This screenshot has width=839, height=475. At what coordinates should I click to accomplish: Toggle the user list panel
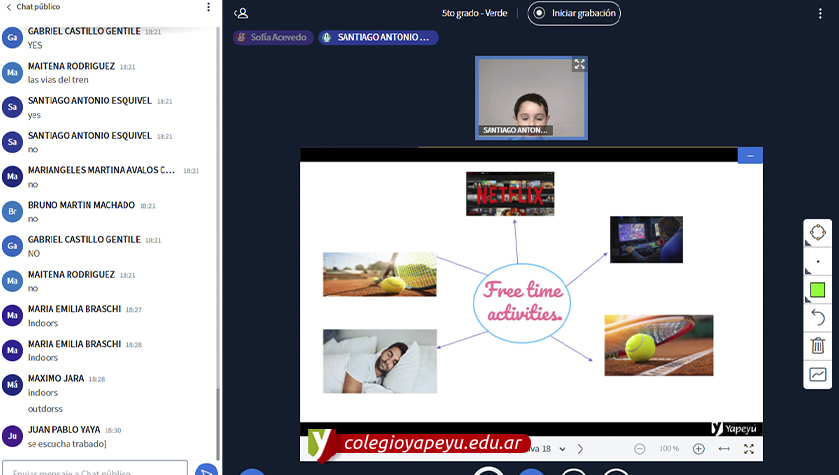coord(241,13)
